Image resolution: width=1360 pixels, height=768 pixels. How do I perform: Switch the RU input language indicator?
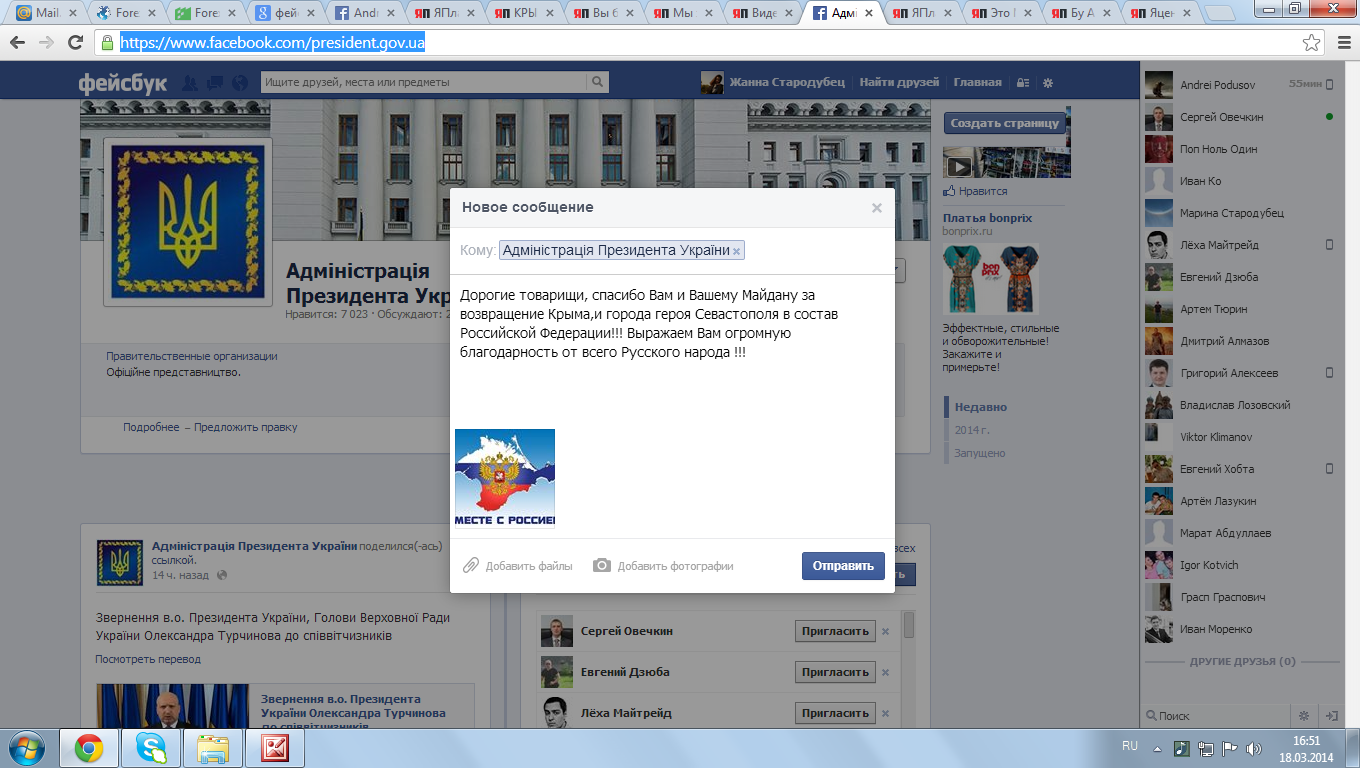point(1130,746)
